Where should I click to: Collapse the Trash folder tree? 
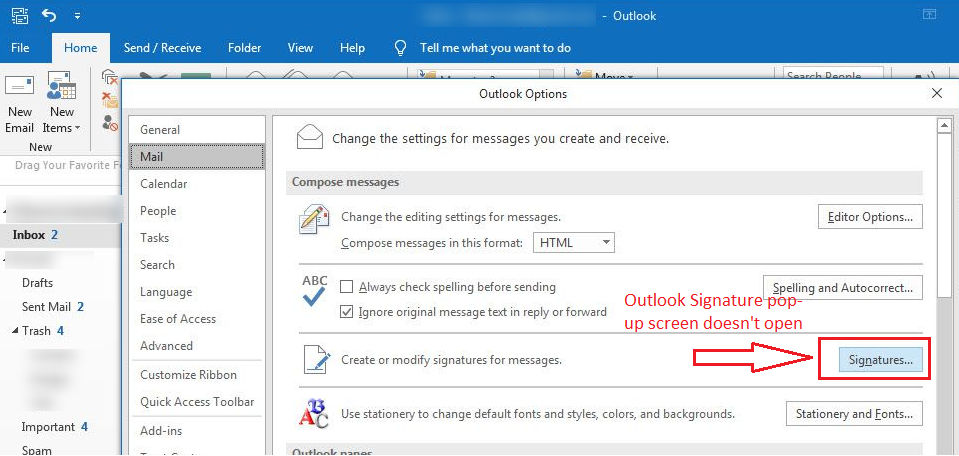[15, 331]
